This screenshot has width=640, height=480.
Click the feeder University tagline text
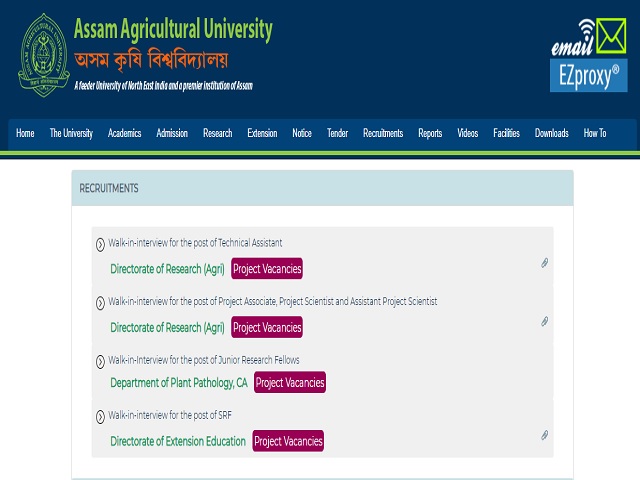click(163, 86)
